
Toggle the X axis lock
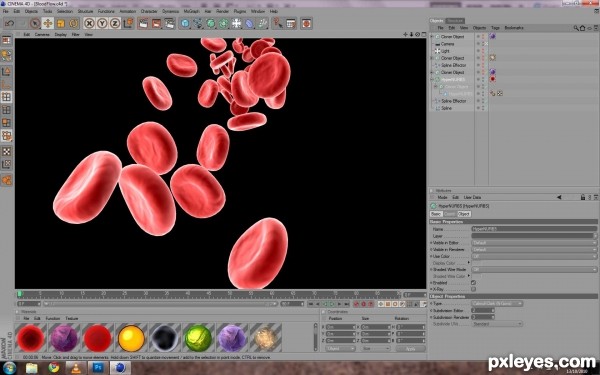[x=89, y=23]
